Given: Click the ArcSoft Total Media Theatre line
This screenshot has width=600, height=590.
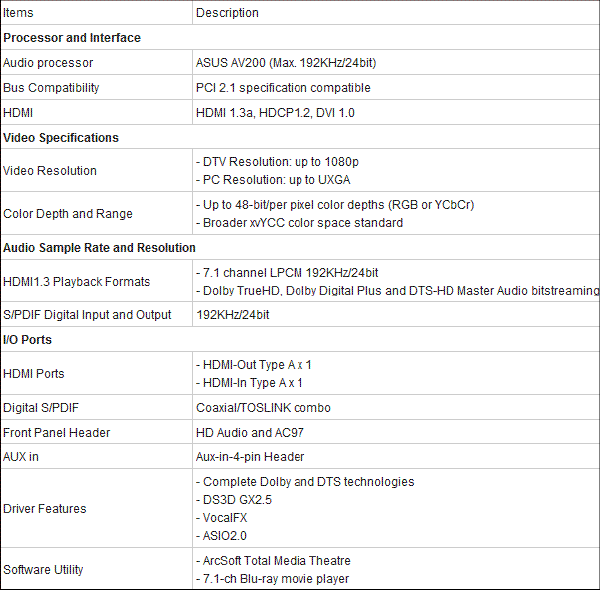Looking at the screenshot, I should [x=273, y=561].
